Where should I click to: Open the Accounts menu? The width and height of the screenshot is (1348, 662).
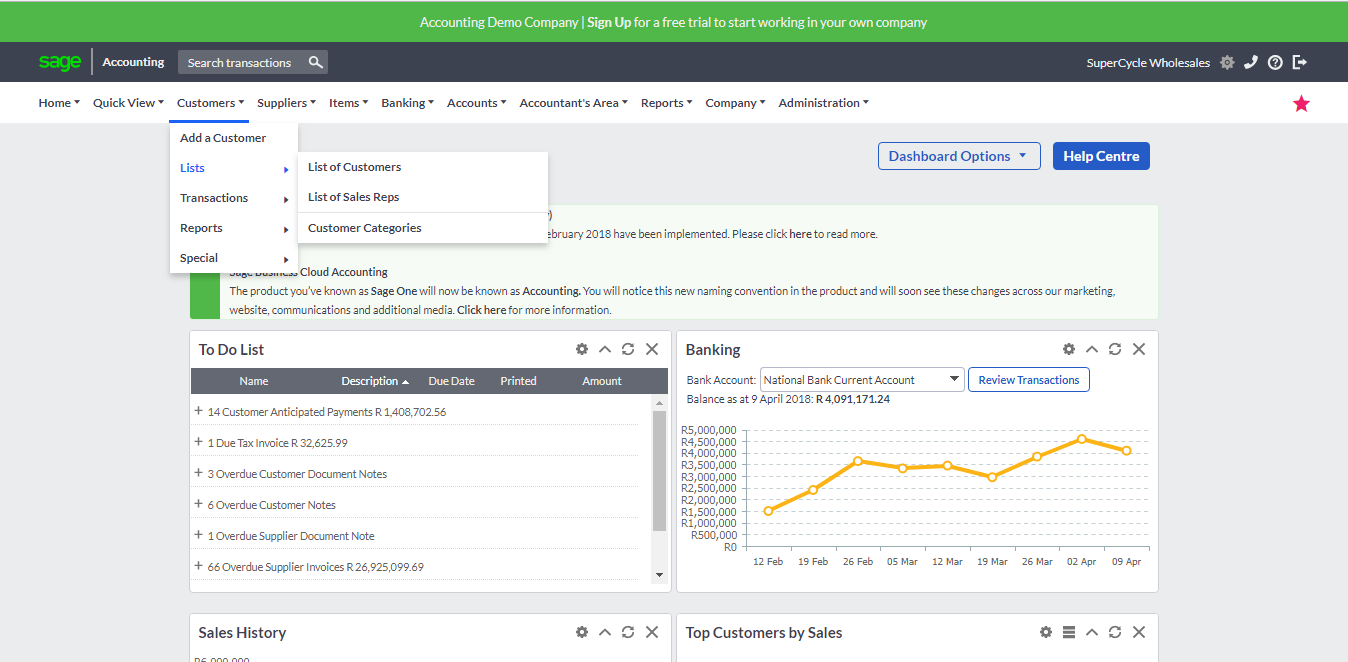[476, 103]
